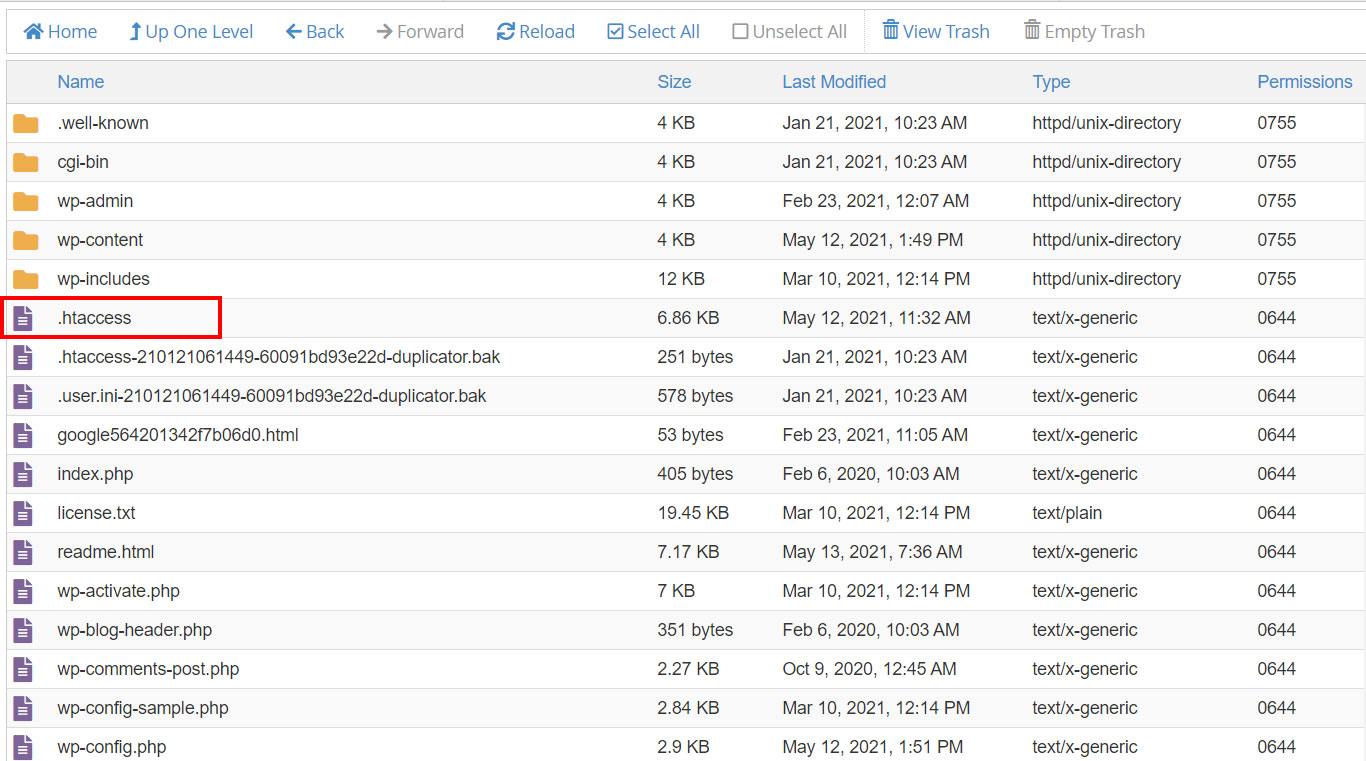Click httpd/unix-directory type of cgi-bin
The height and width of the screenshot is (761, 1366).
tap(1106, 162)
